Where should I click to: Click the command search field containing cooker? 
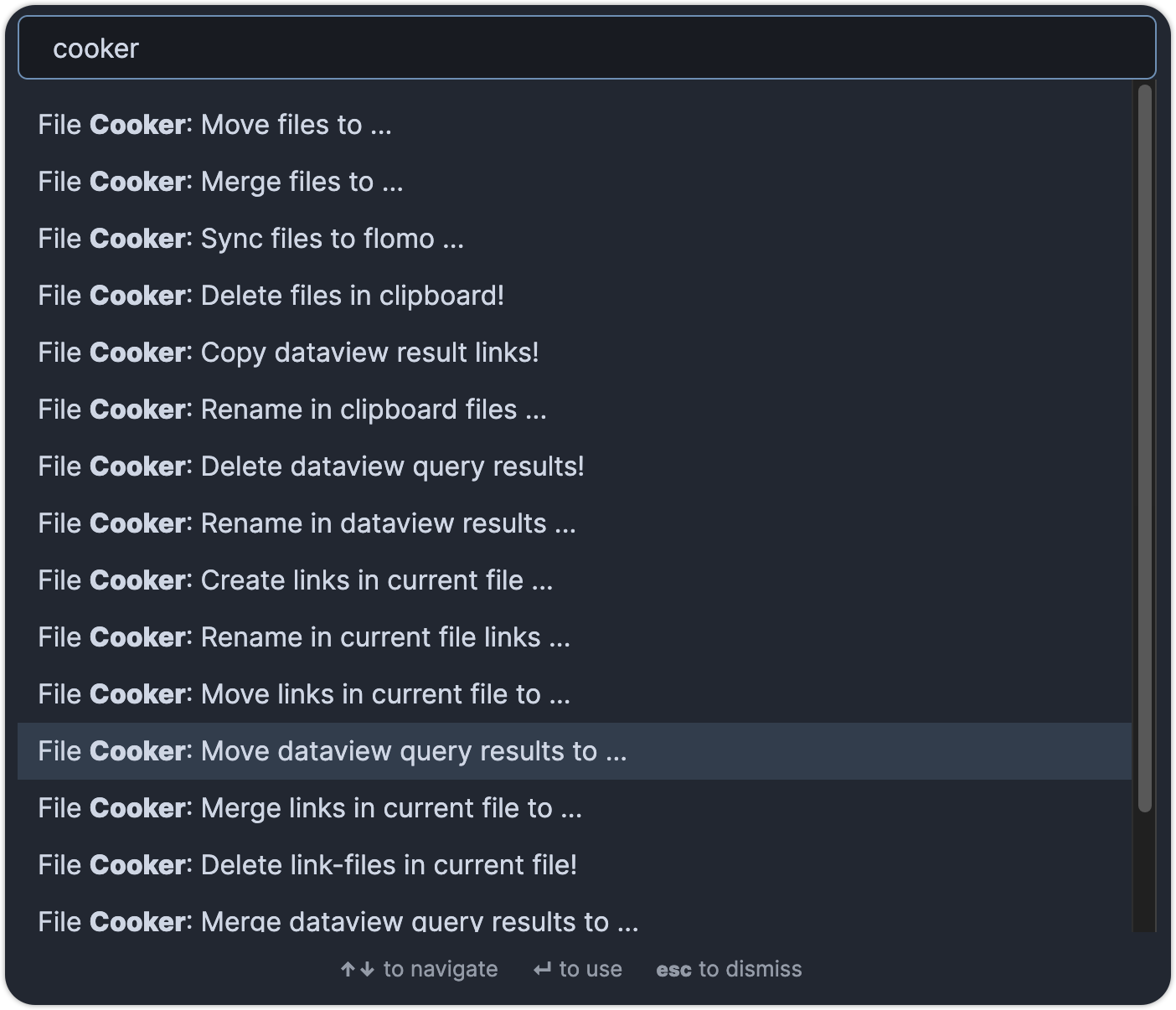click(587, 49)
